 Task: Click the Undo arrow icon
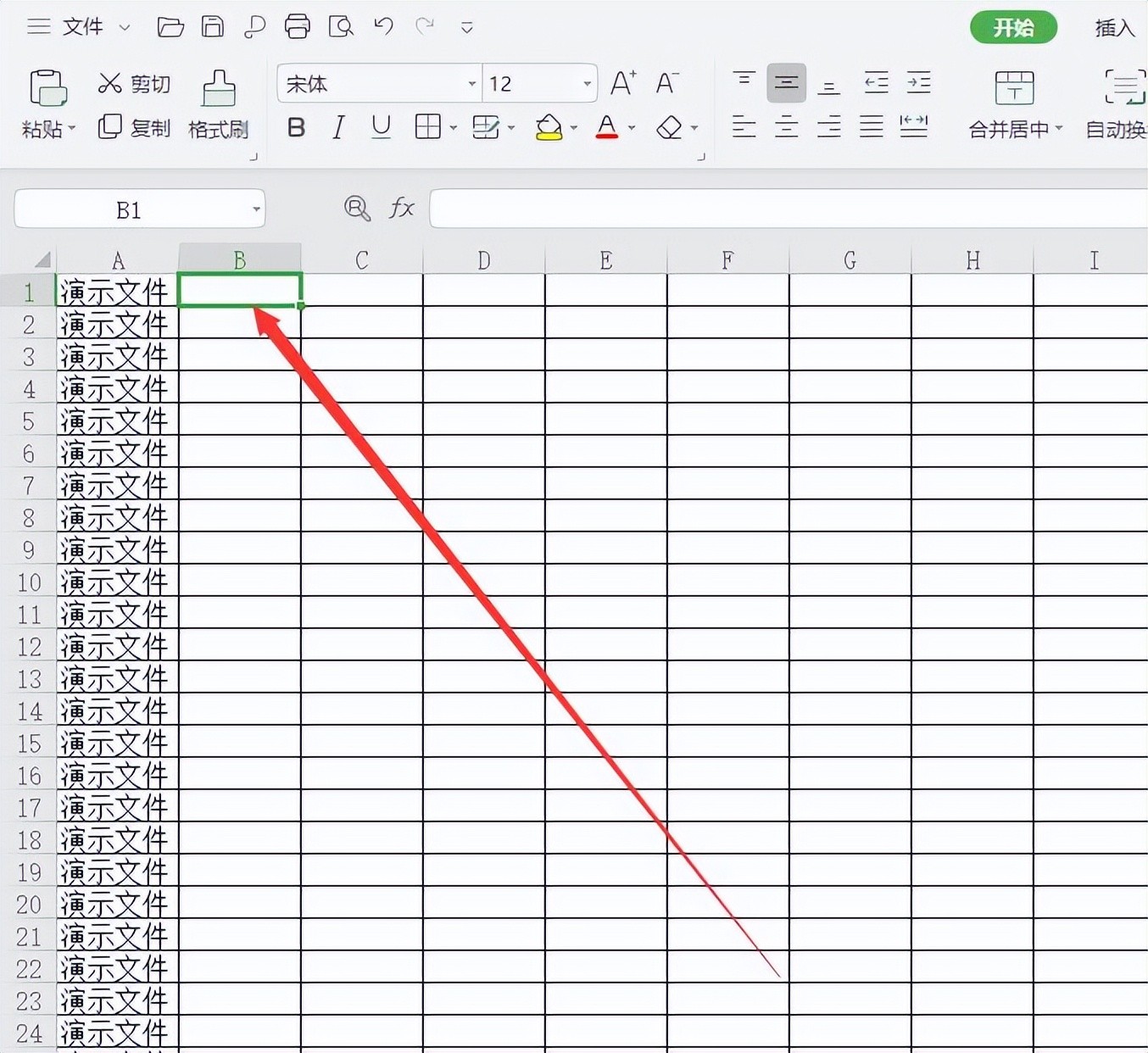[x=383, y=27]
